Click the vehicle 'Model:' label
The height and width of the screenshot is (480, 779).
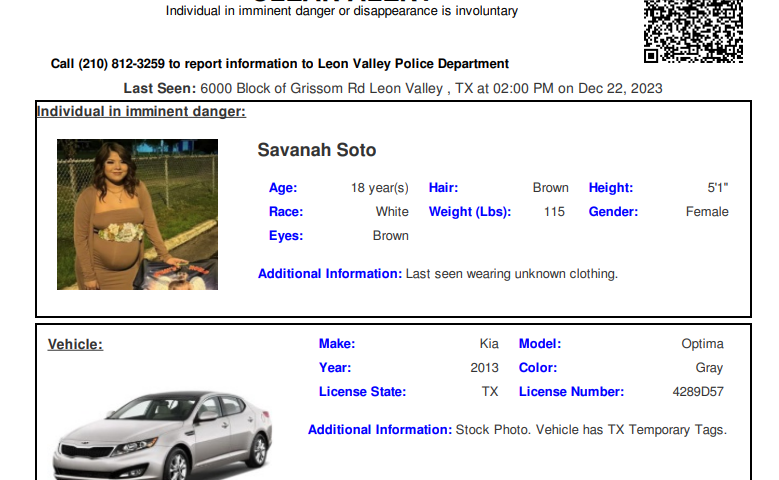point(540,344)
